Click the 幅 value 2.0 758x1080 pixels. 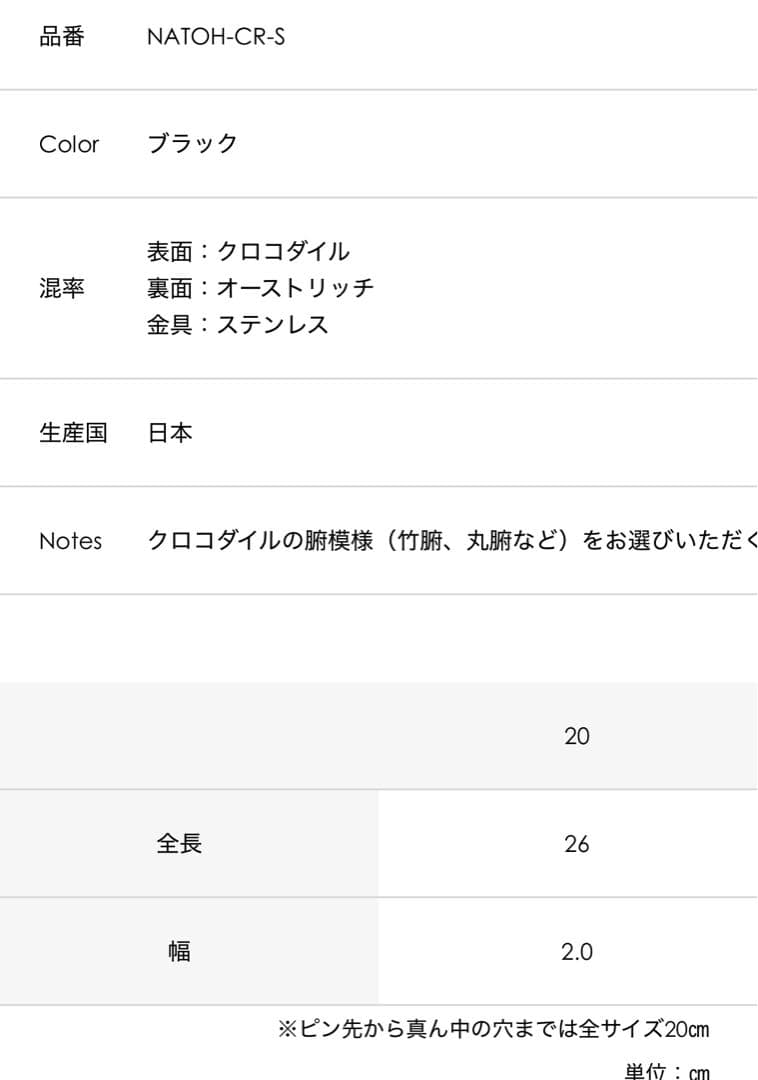[577, 952]
